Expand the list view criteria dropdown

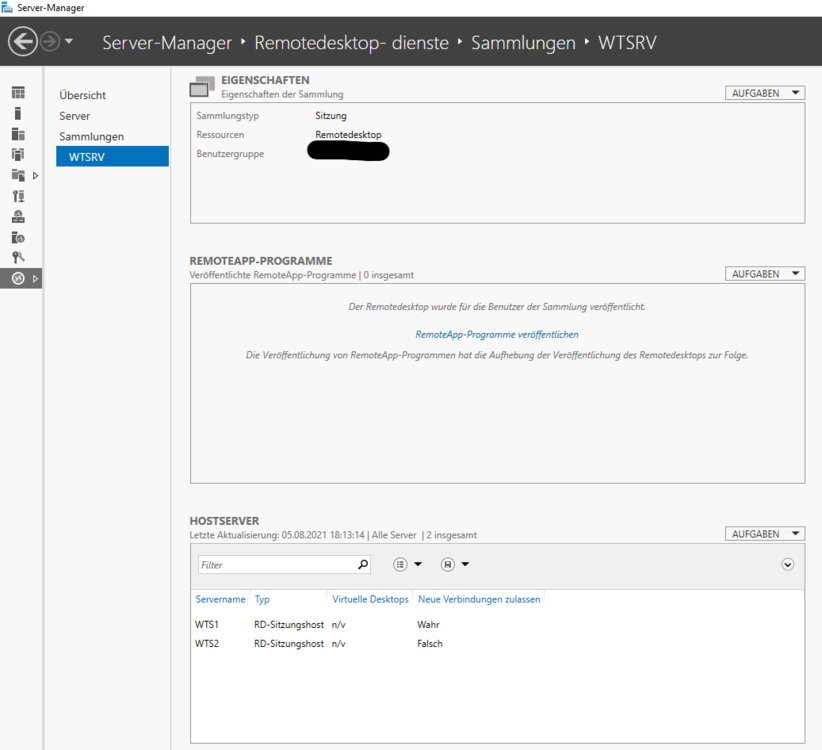pos(407,565)
